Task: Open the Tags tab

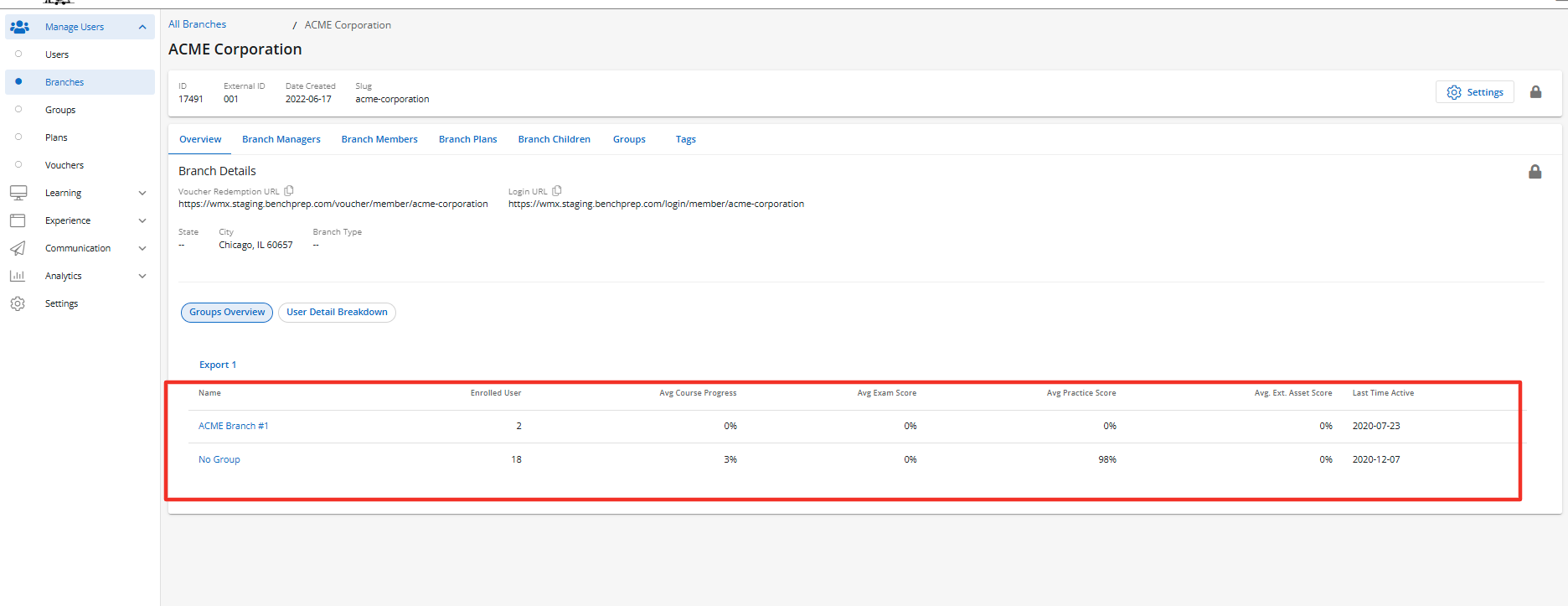Action: [x=686, y=139]
